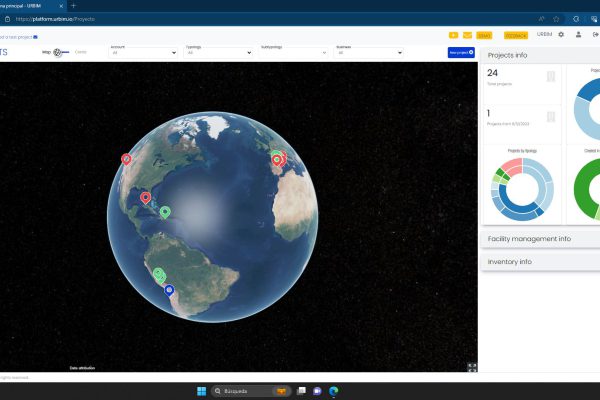Select the green pin in the Caribbean
The height and width of the screenshot is (400, 600).
click(x=165, y=212)
